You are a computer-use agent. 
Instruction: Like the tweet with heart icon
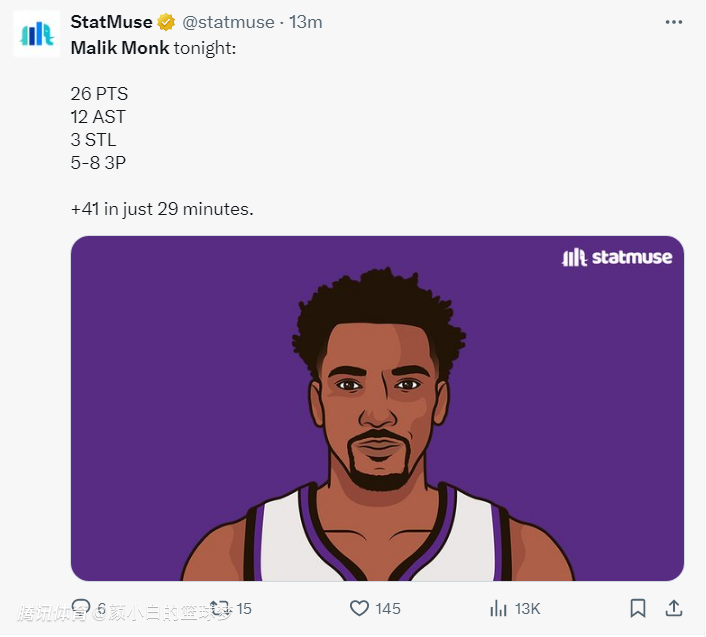(x=359, y=608)
